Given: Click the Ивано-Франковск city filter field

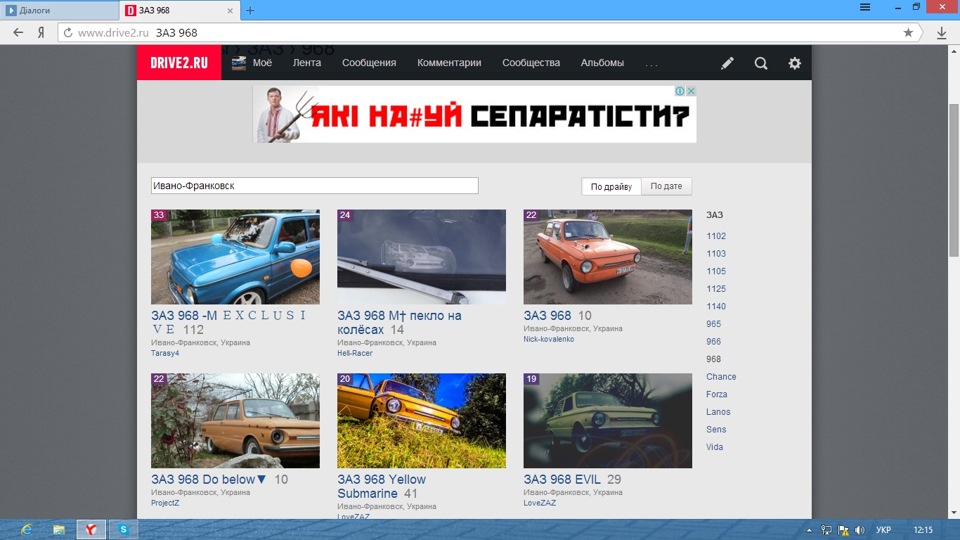Looking at the screenshot, I should click(x=315, y=186).
